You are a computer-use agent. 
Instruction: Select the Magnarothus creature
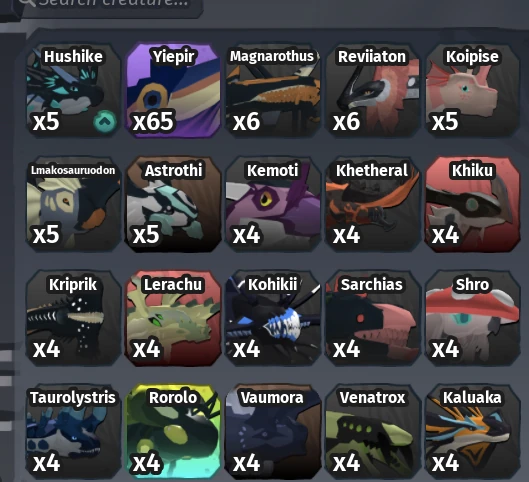coord(273,90)
